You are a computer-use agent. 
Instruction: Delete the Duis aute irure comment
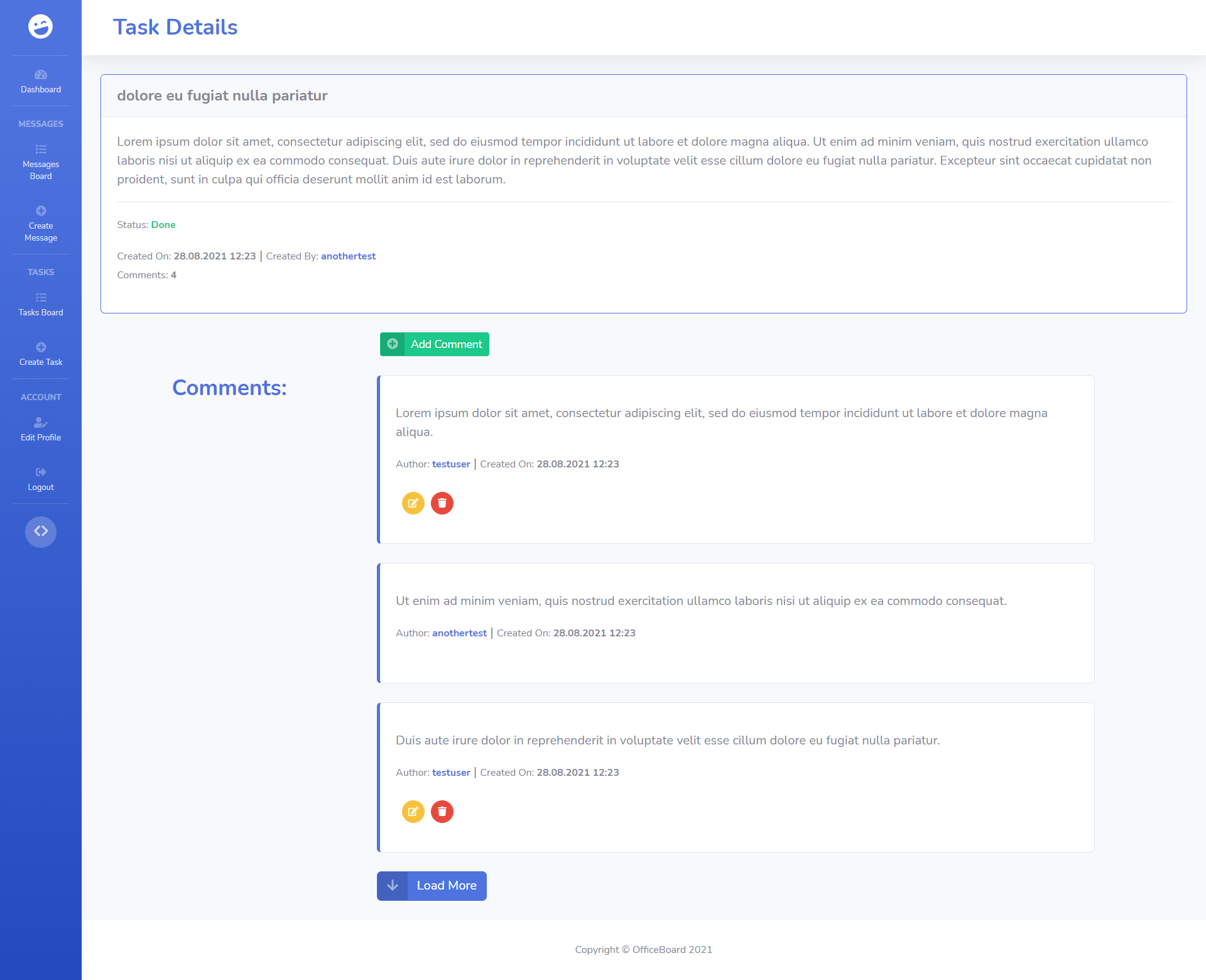442,812
